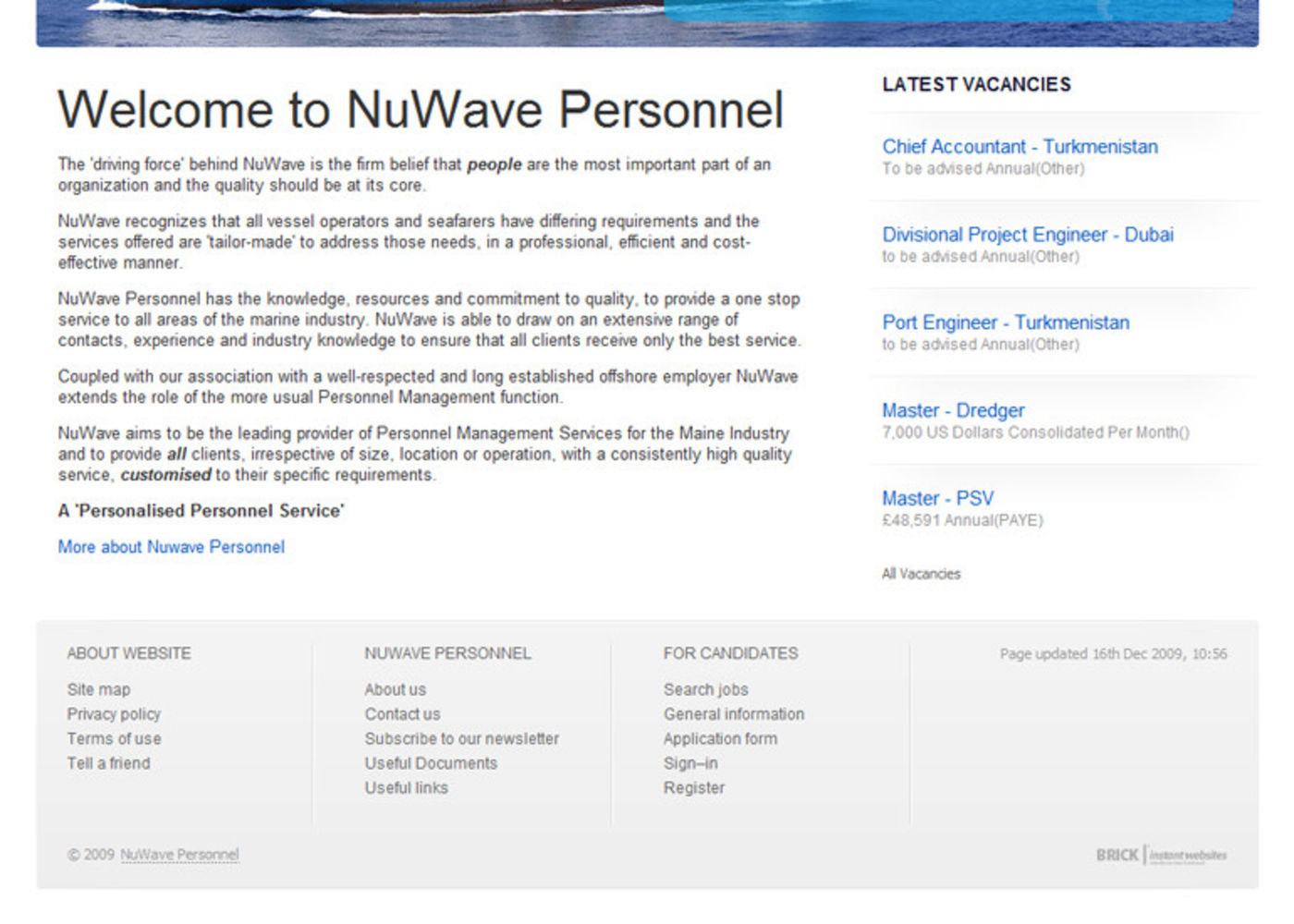Open the Master - PSV vacancy
This screenshot has width=1294, height=924.
click(937, 498)
